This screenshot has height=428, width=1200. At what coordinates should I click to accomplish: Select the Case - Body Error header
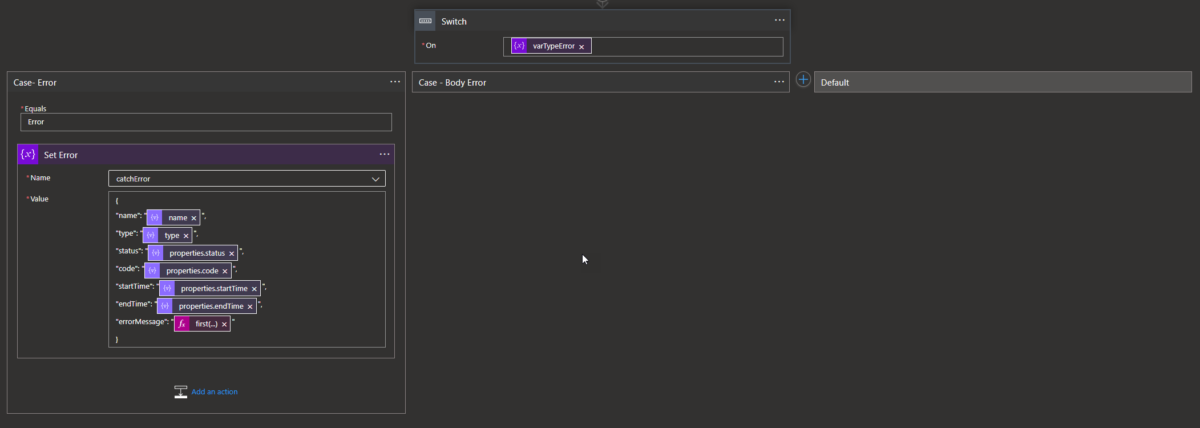[601, 82]
